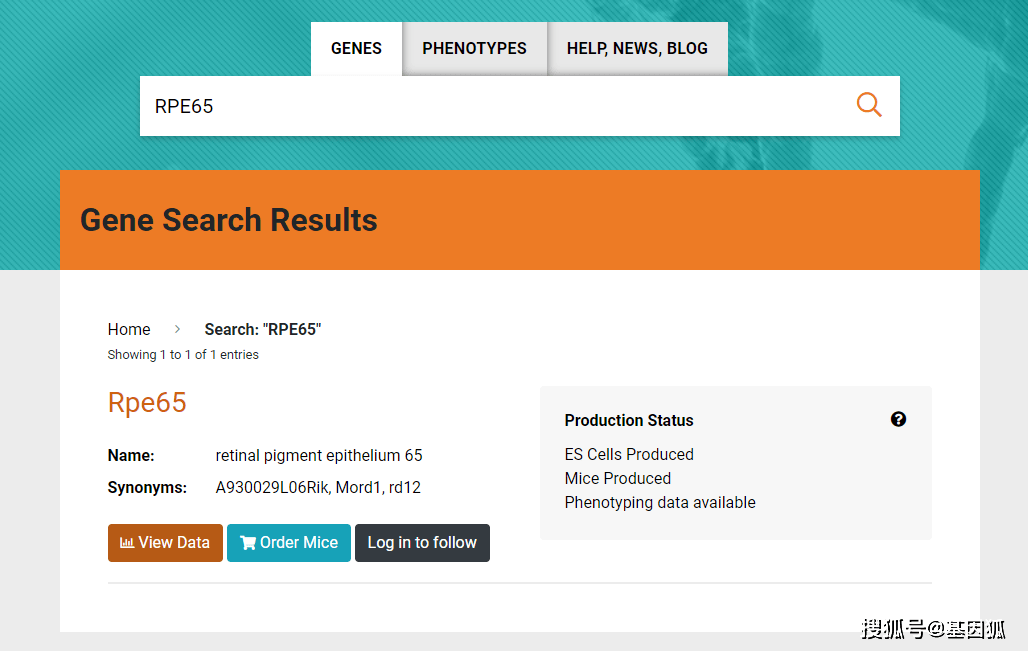The width and height of the screenshot is (1028, 651).
Task: Open the Production Status help question mark
Action: click(x=898, y=419)
